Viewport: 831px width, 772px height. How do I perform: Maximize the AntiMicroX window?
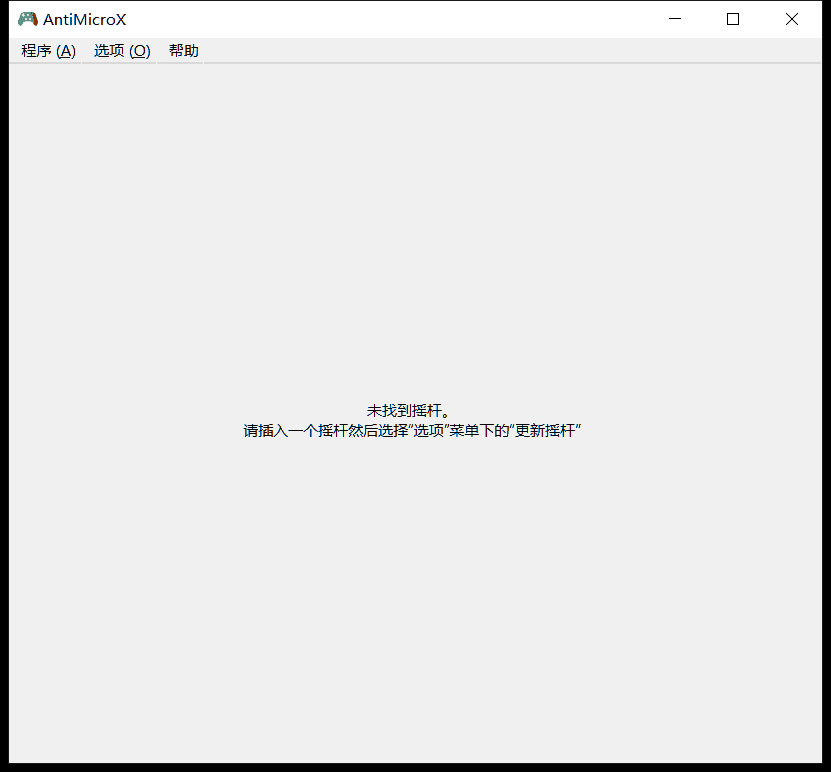click(x=733, y=19)
